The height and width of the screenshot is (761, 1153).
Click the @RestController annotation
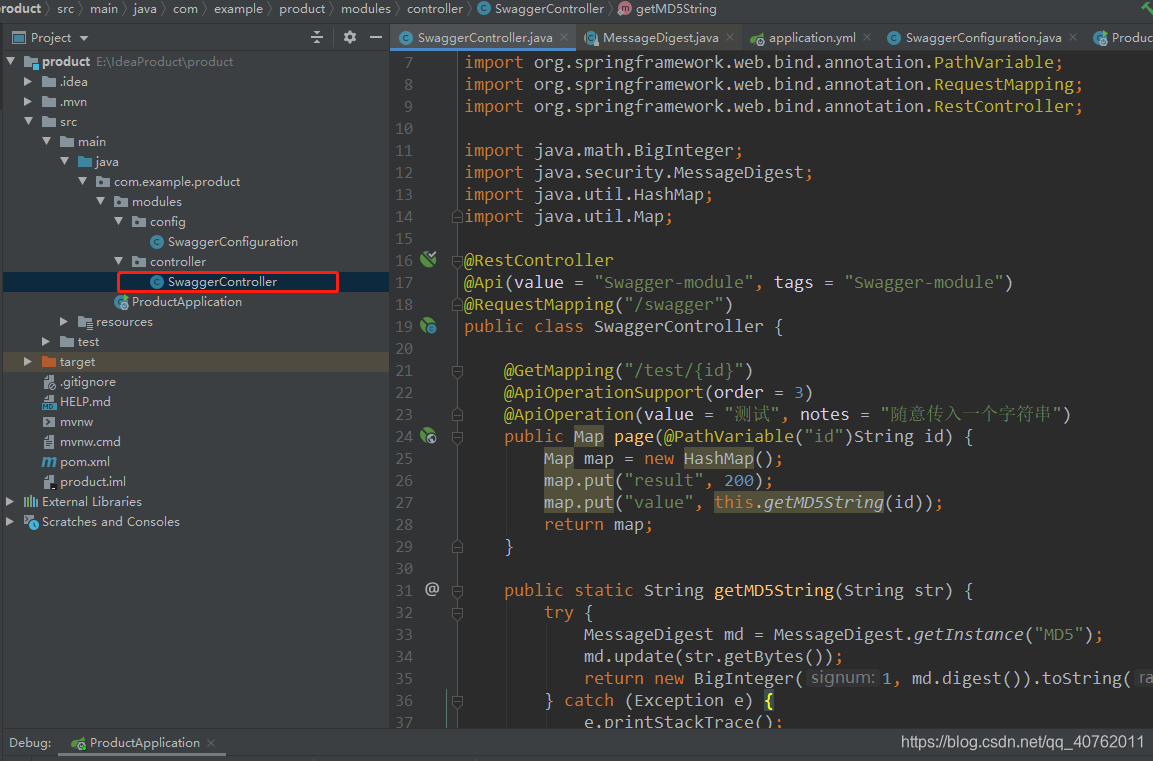(x=538, y=260)
